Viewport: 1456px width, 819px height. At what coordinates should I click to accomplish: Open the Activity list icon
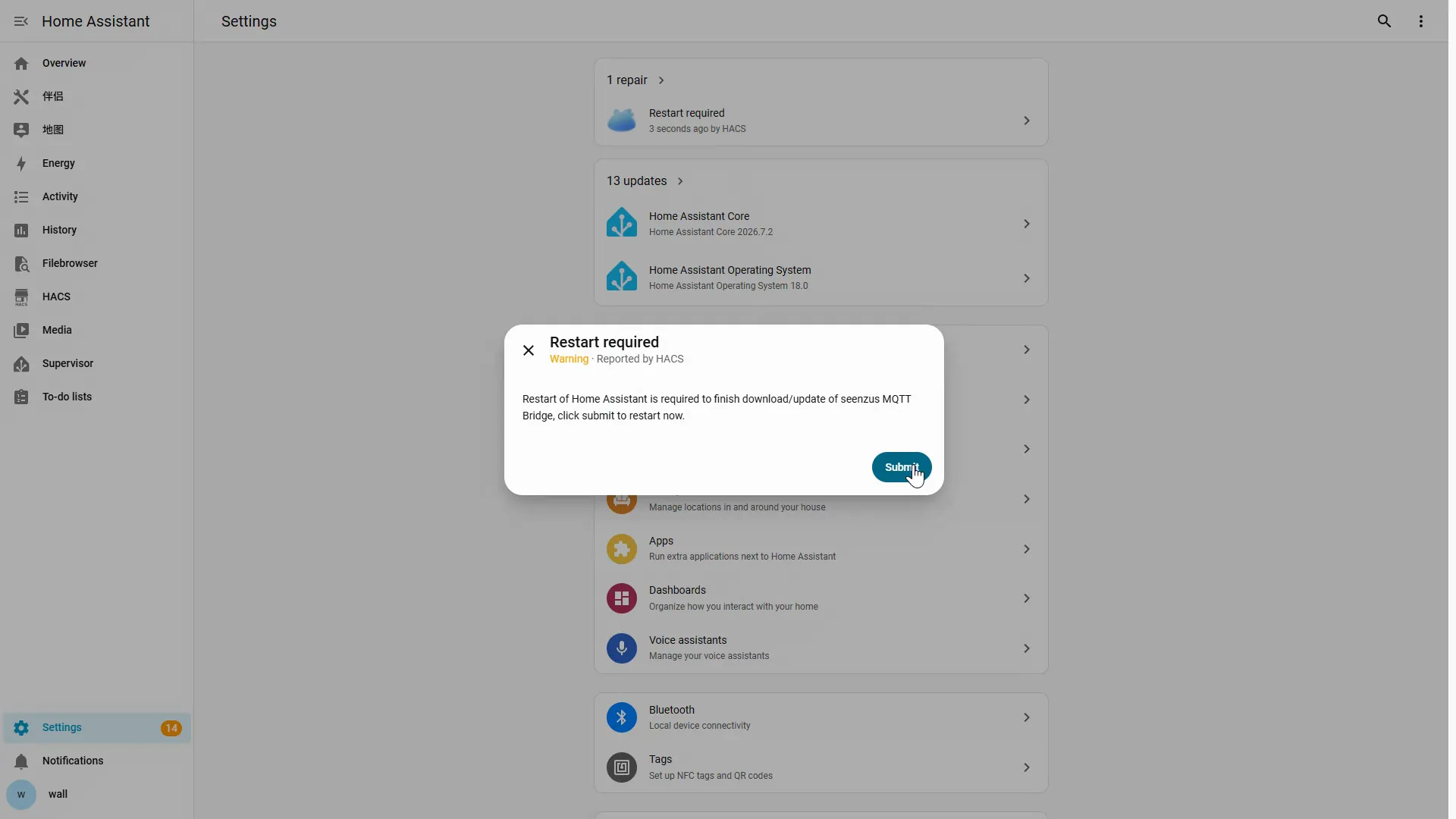21,197
